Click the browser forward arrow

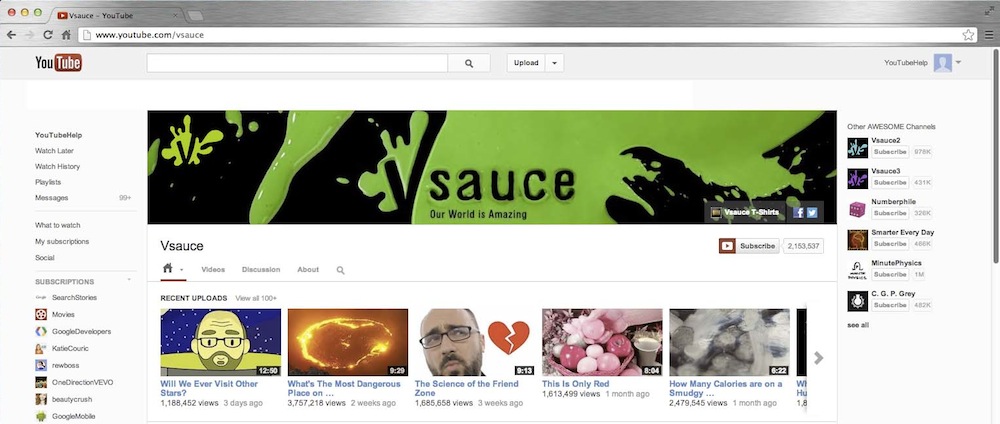pos(29,35)
